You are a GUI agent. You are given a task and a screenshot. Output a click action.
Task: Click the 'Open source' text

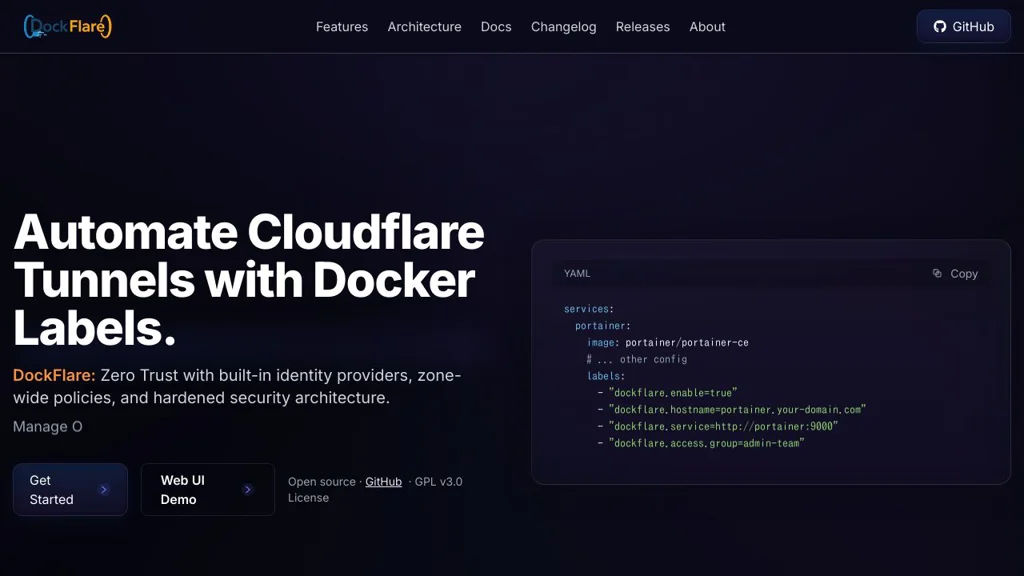tap(321, 481)
